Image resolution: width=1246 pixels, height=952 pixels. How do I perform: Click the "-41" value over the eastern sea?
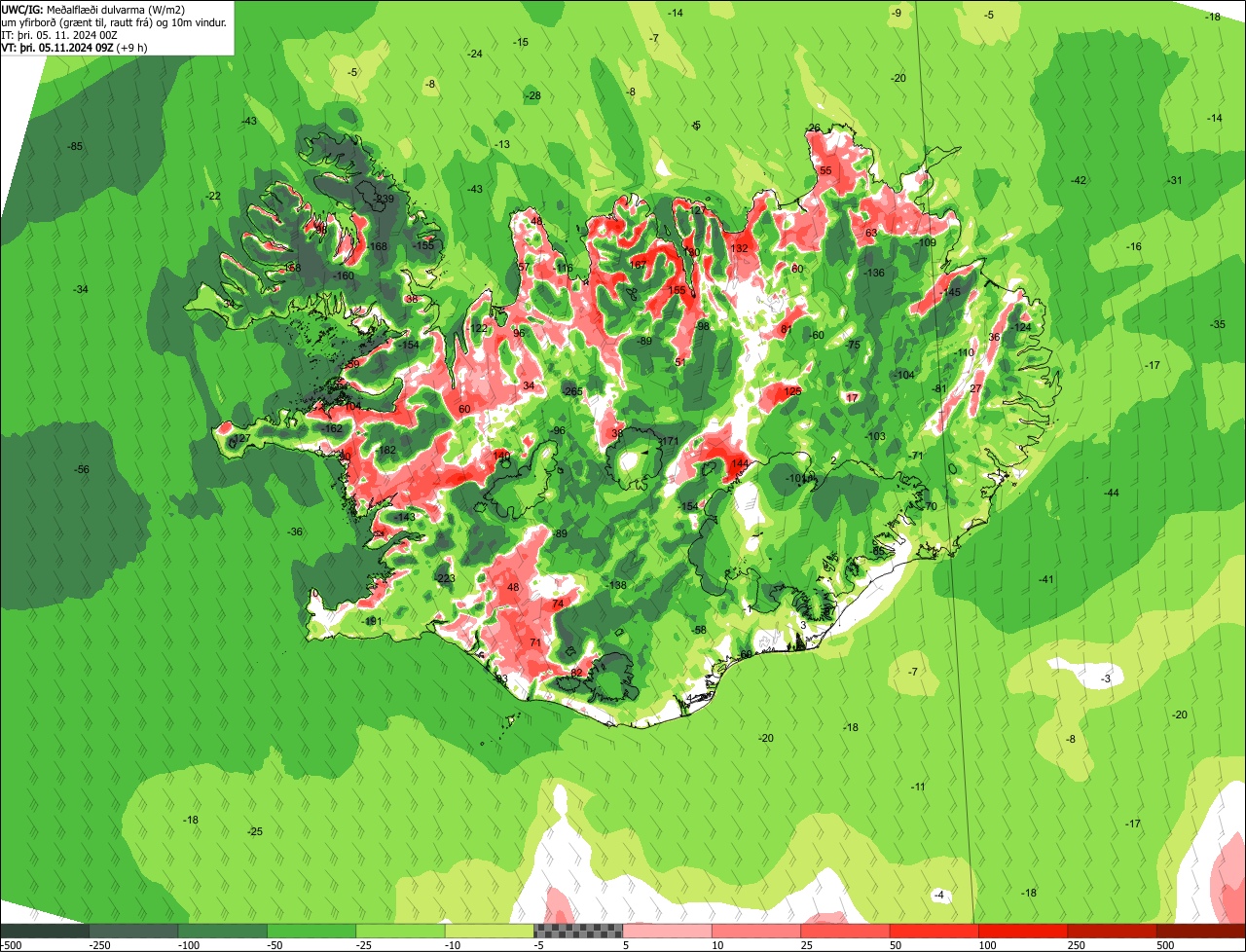pos(1046,579)
